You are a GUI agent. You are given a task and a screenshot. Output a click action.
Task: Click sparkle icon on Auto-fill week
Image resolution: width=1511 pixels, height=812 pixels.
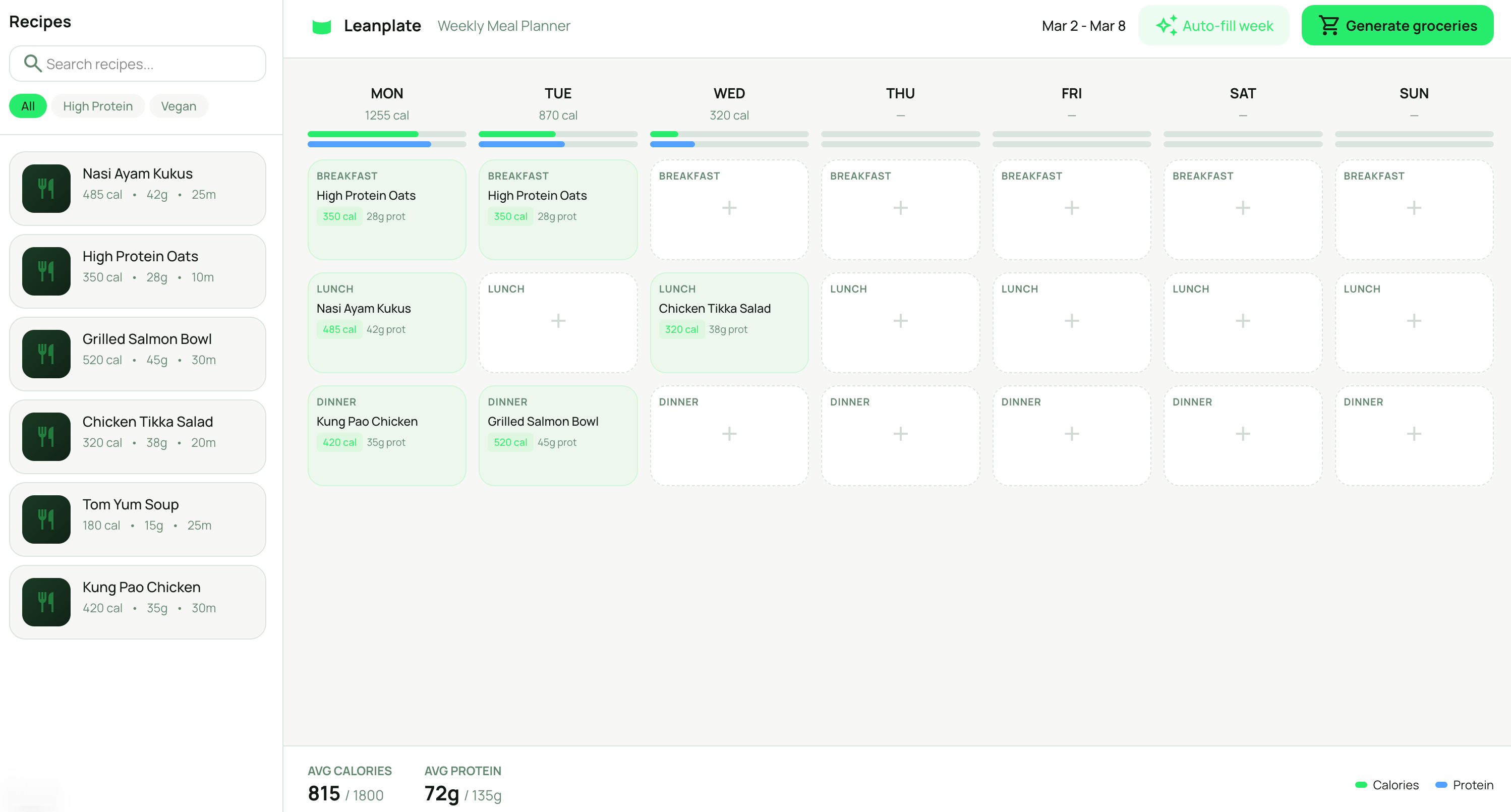(1166, 25)
